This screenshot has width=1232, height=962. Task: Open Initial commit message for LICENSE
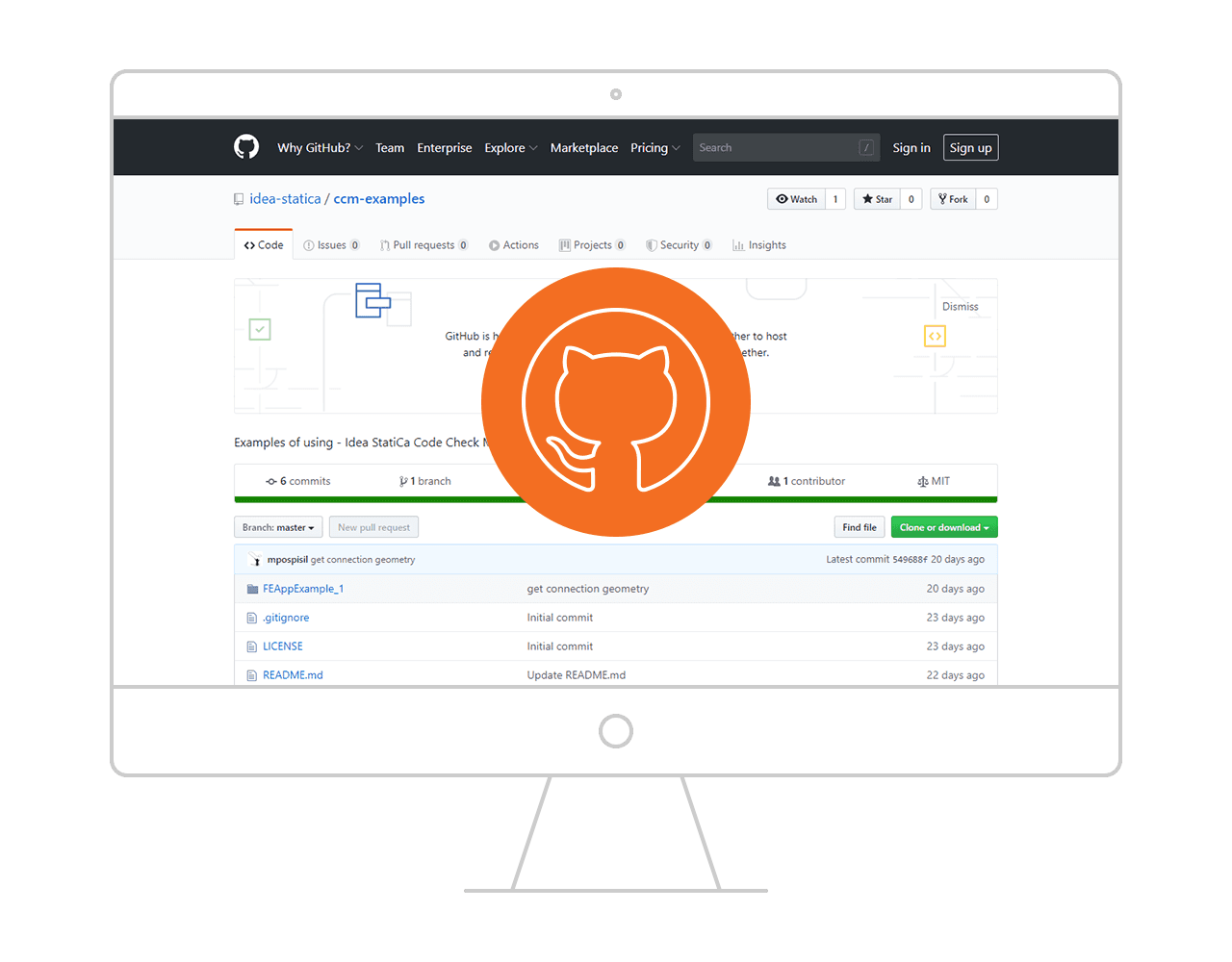point(560,646)
